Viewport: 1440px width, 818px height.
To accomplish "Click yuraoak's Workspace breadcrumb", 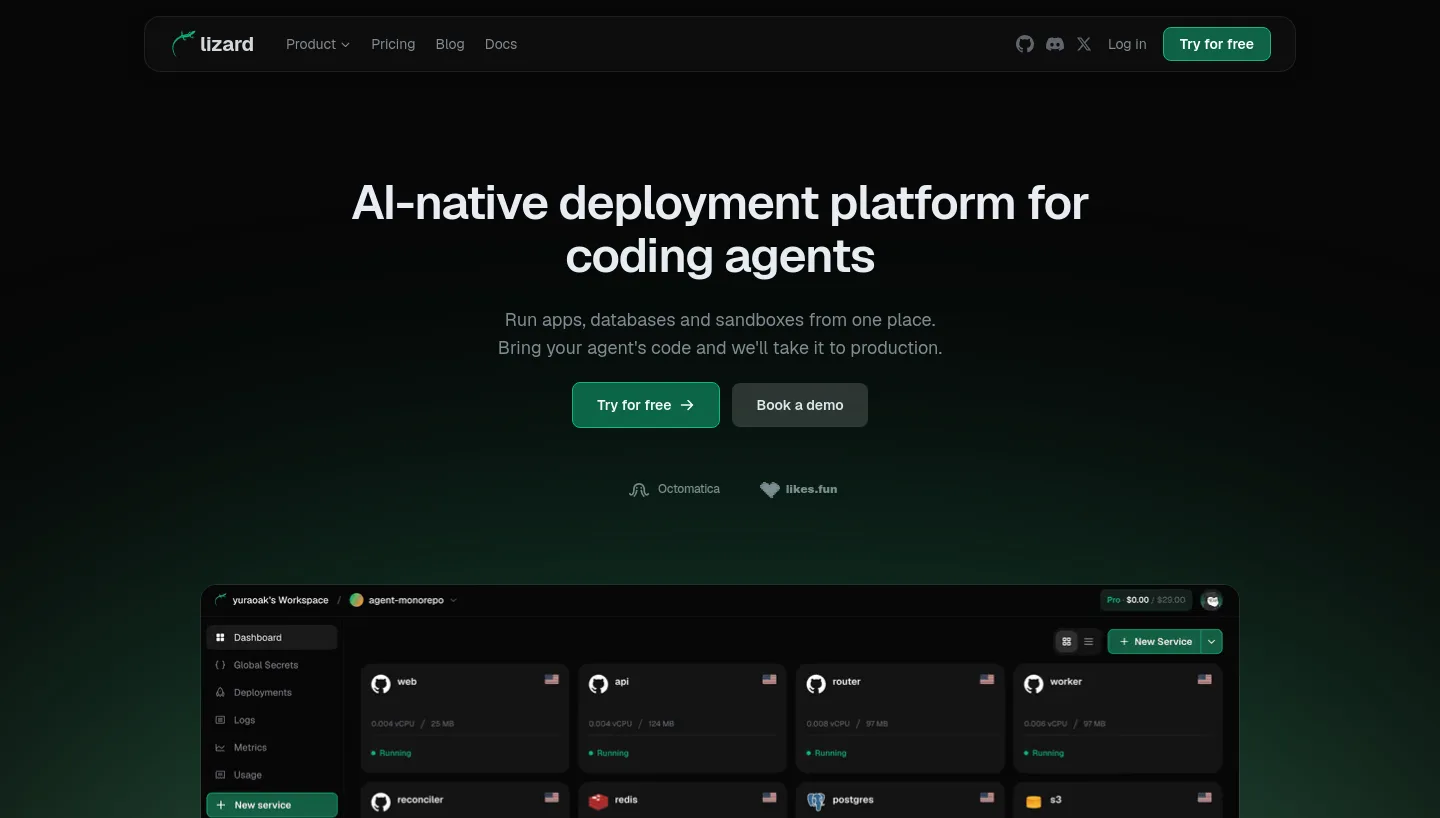I will pyautogui.click(x=280, y=600).
